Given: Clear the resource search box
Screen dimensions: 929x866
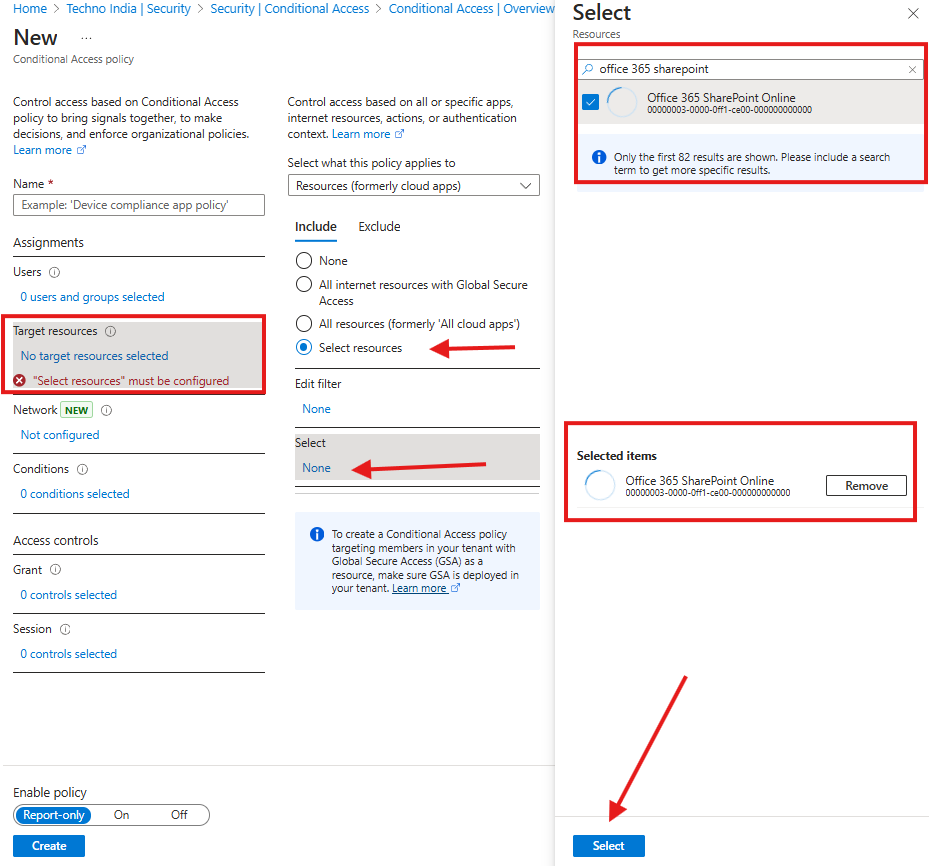Looking at the screenshot, I should pyautogui.click(x=912, y=69).
